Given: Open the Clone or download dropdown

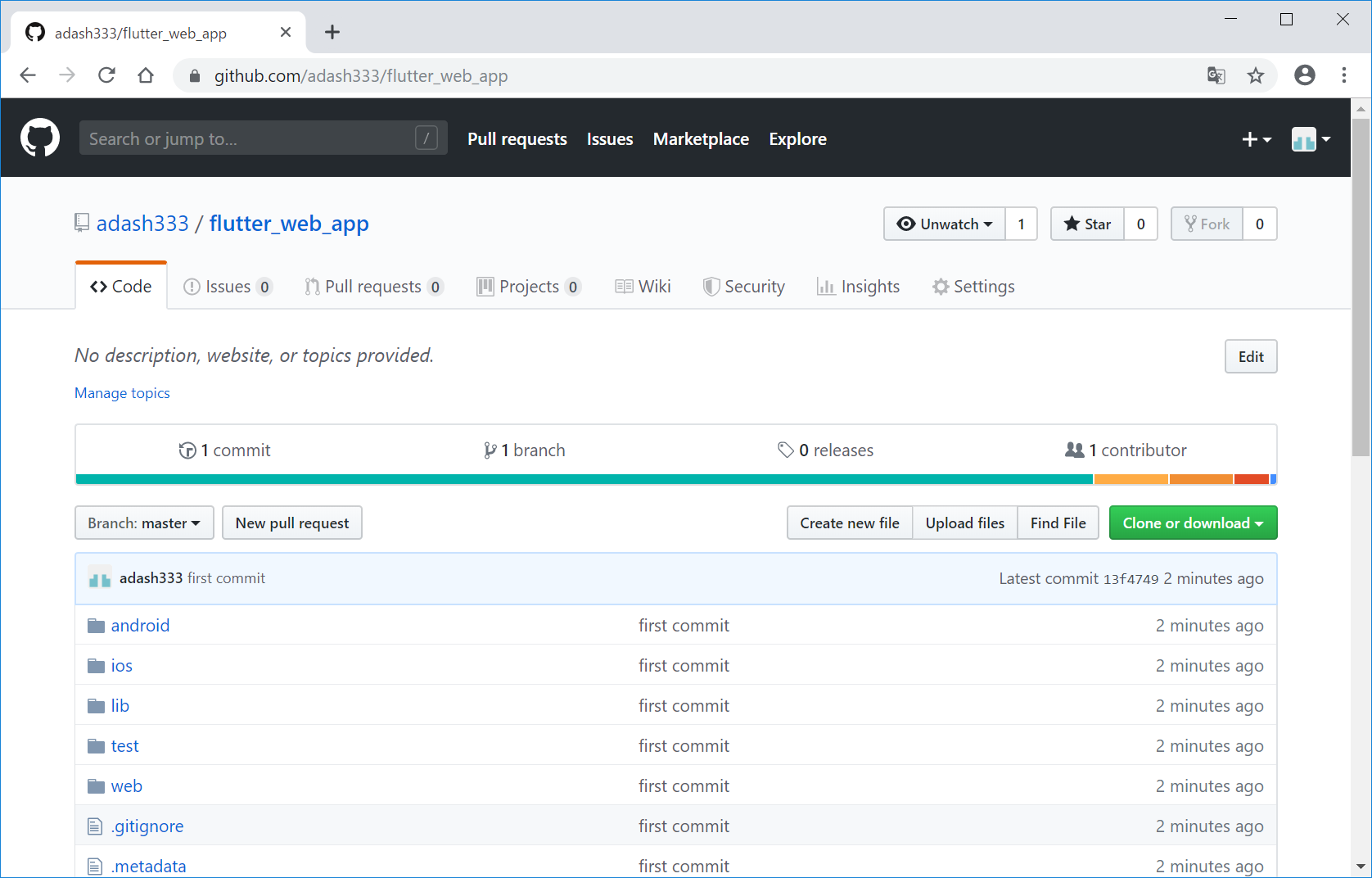Looking at the screenshot, I should (1192, 523).
